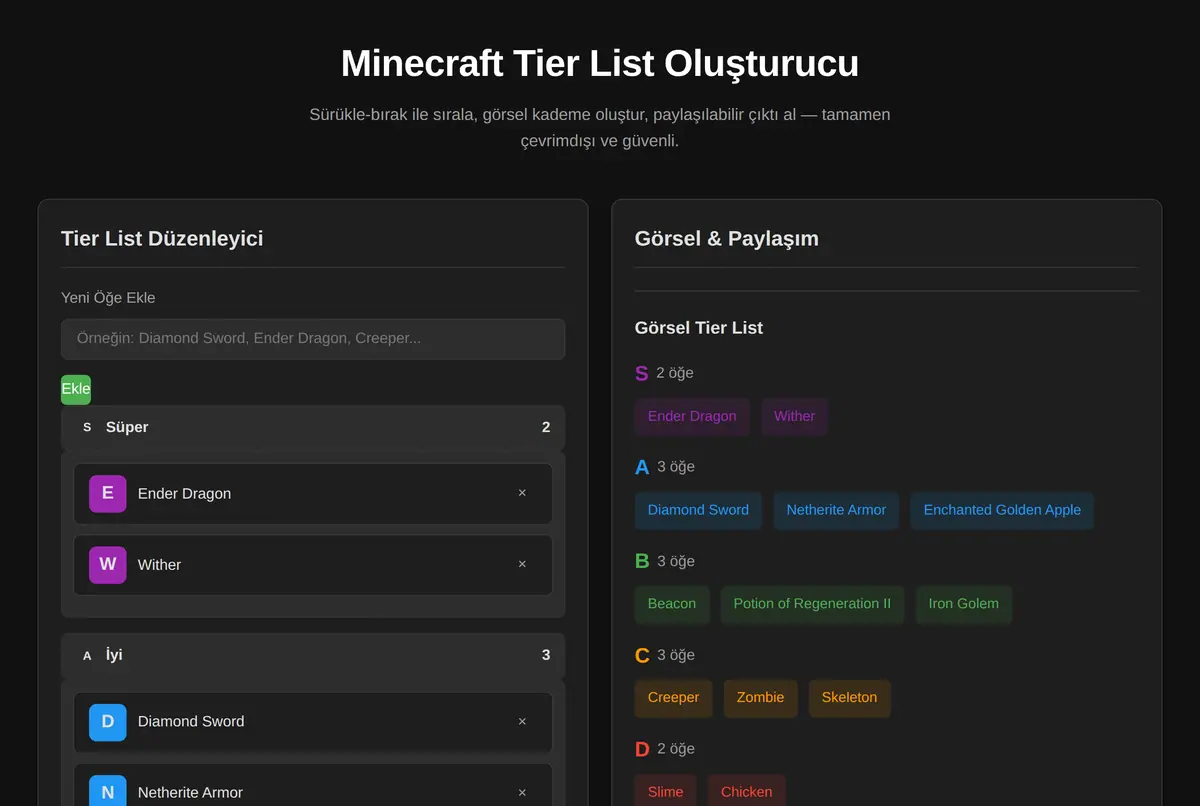This screenshot has width=1200, height=806.
Task: Click the Iron Golem chip
Action: click(964, 604)
